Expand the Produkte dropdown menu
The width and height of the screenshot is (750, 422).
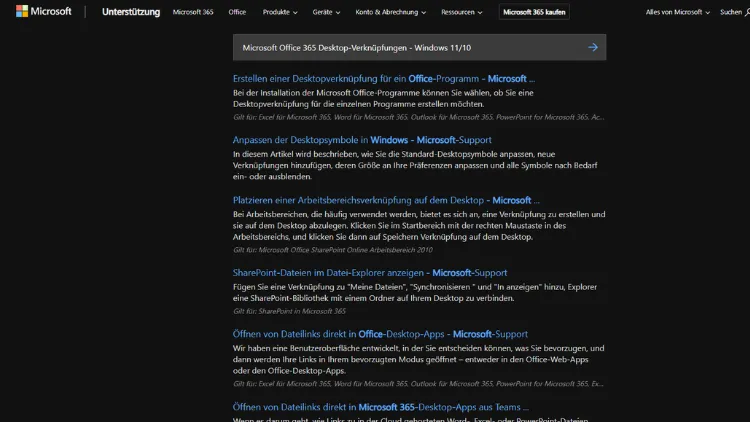[280, 12]
